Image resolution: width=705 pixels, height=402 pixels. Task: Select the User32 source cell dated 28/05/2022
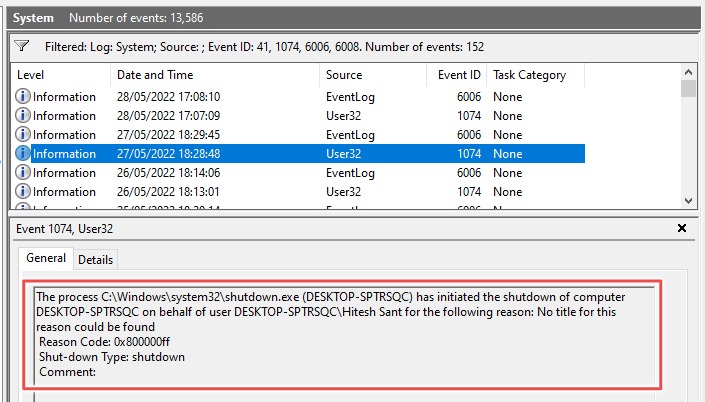pyautogui.click(x=346, y=116)
